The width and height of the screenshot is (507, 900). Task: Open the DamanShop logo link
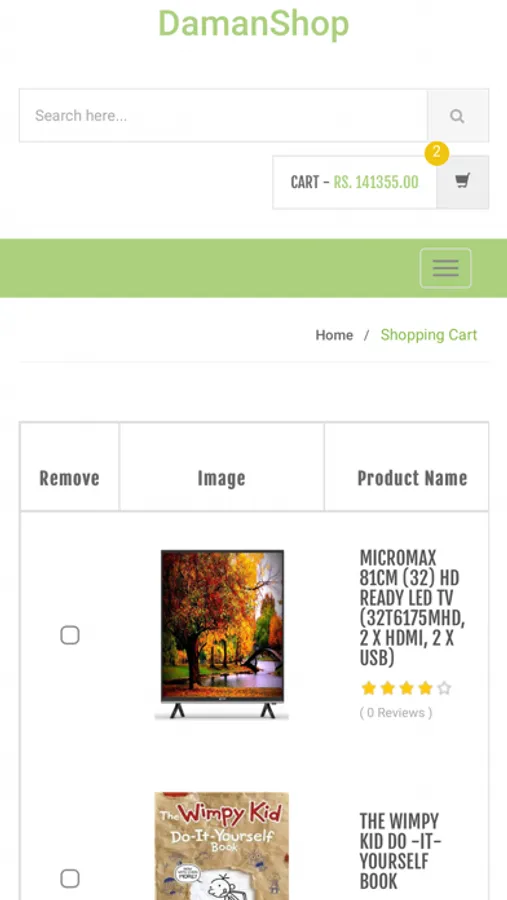tap(253, 24)
